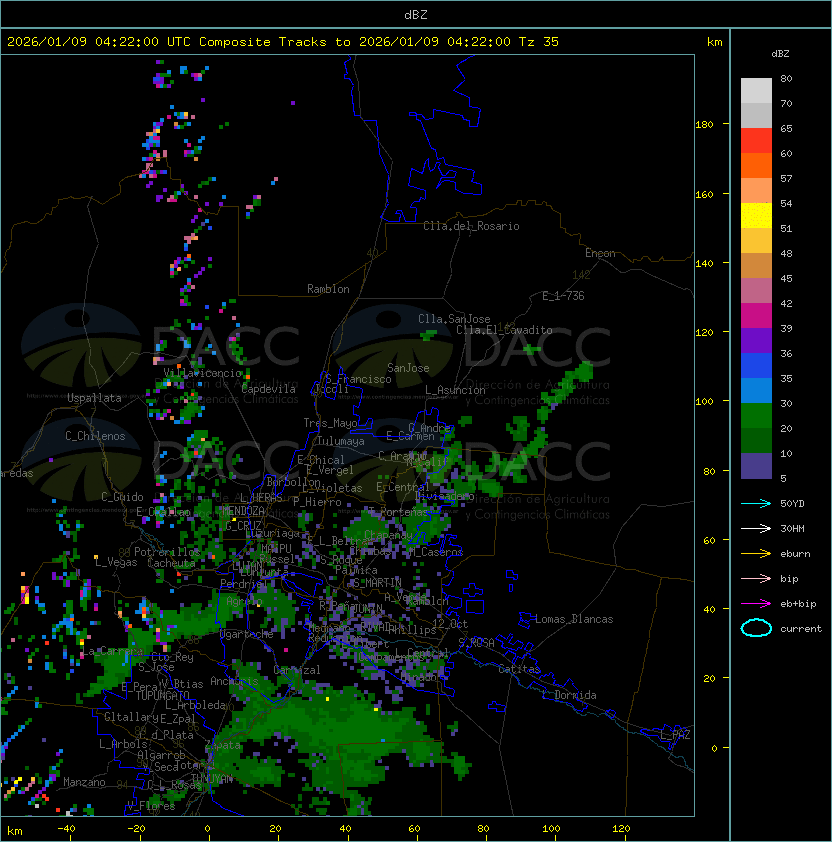Click the 'current' legend label

coord(801,629)
